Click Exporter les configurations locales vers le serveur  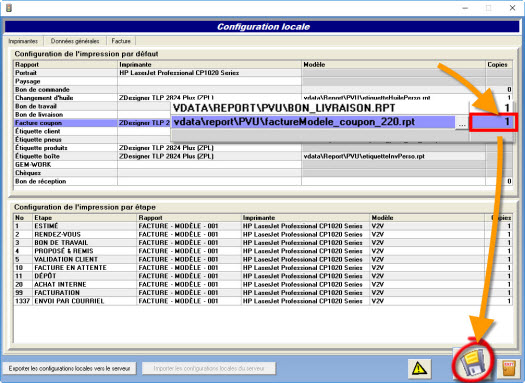pyautogui.click(x=70, y=369)
